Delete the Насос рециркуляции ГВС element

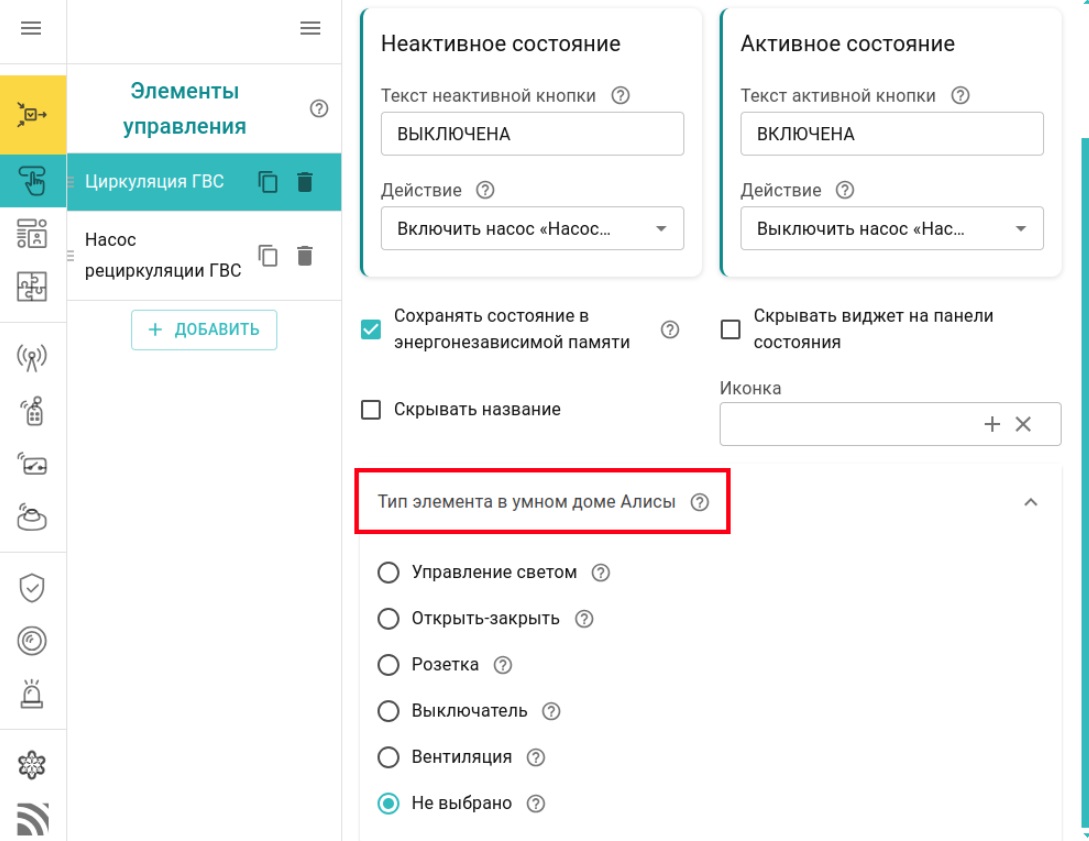coord(305,256)
